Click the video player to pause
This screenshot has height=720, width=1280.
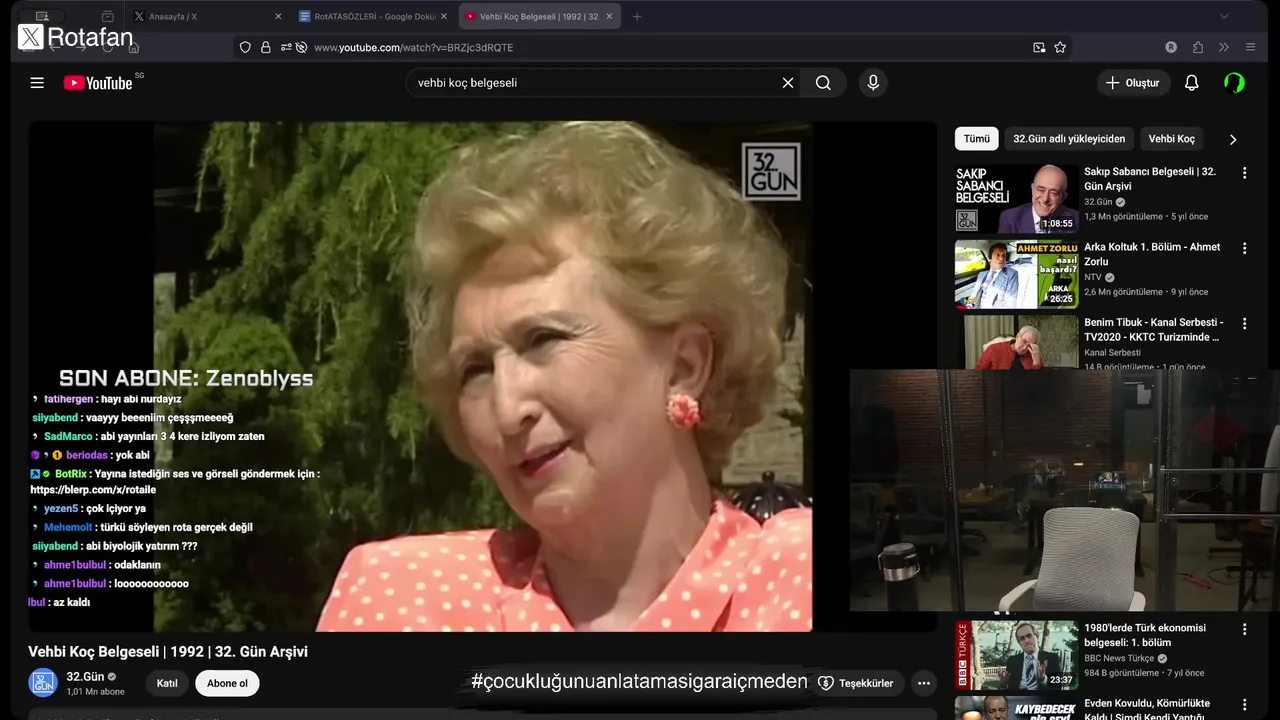(x=482, y=376)
